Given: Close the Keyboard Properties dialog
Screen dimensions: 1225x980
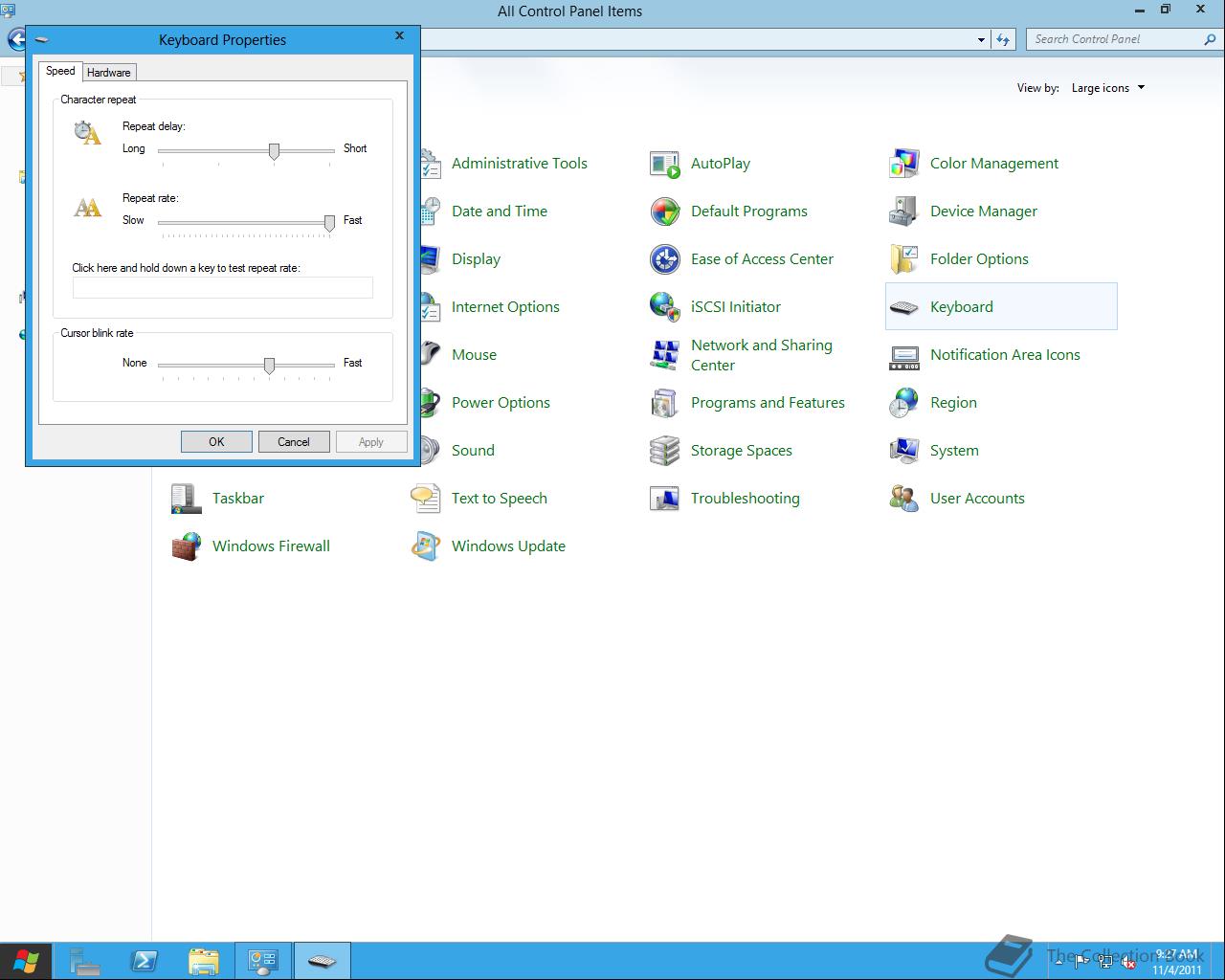Looking at the screenshot, I should click(399, 35).
